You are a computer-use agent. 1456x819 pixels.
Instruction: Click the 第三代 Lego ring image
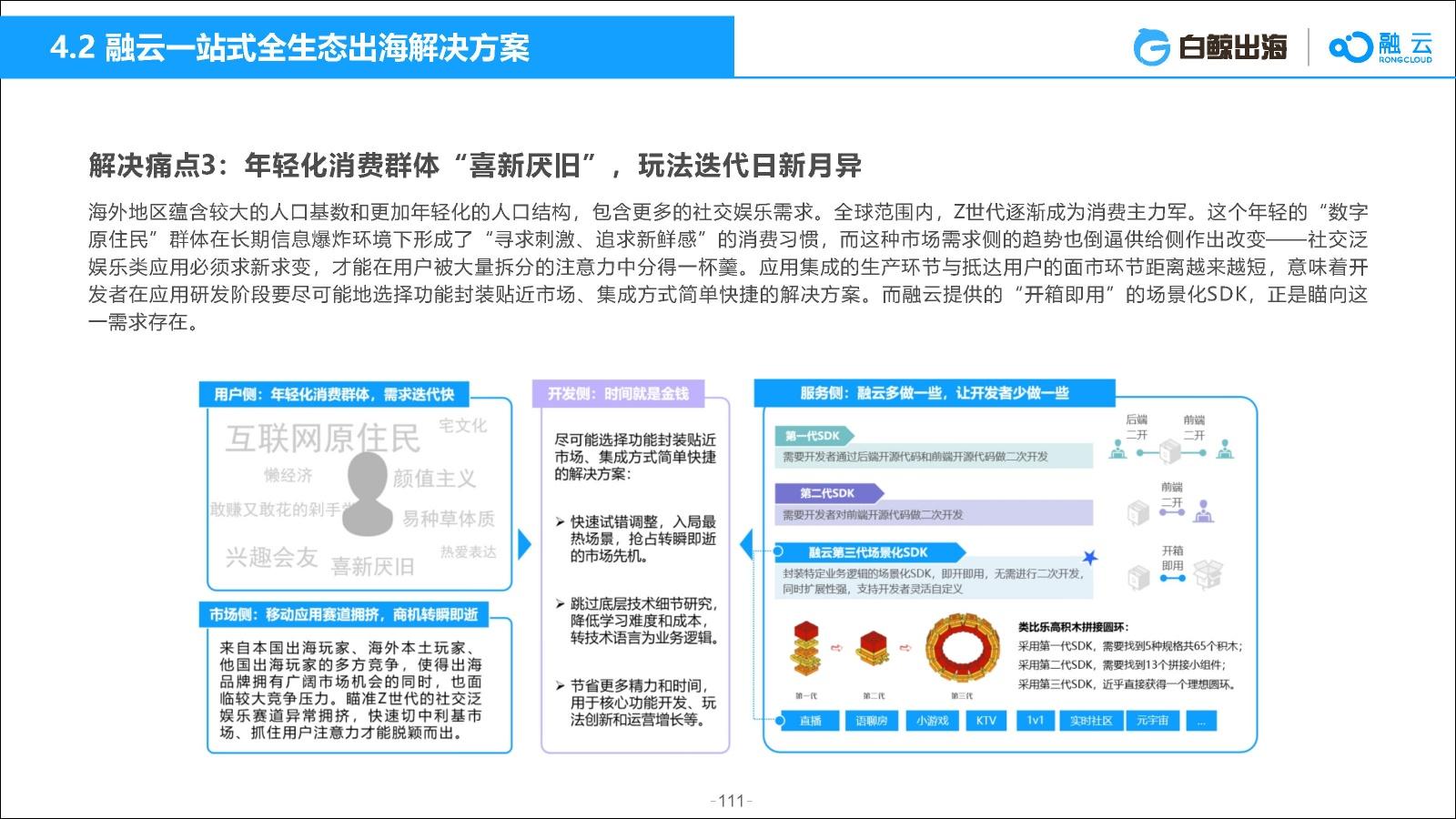pos(962,649)
